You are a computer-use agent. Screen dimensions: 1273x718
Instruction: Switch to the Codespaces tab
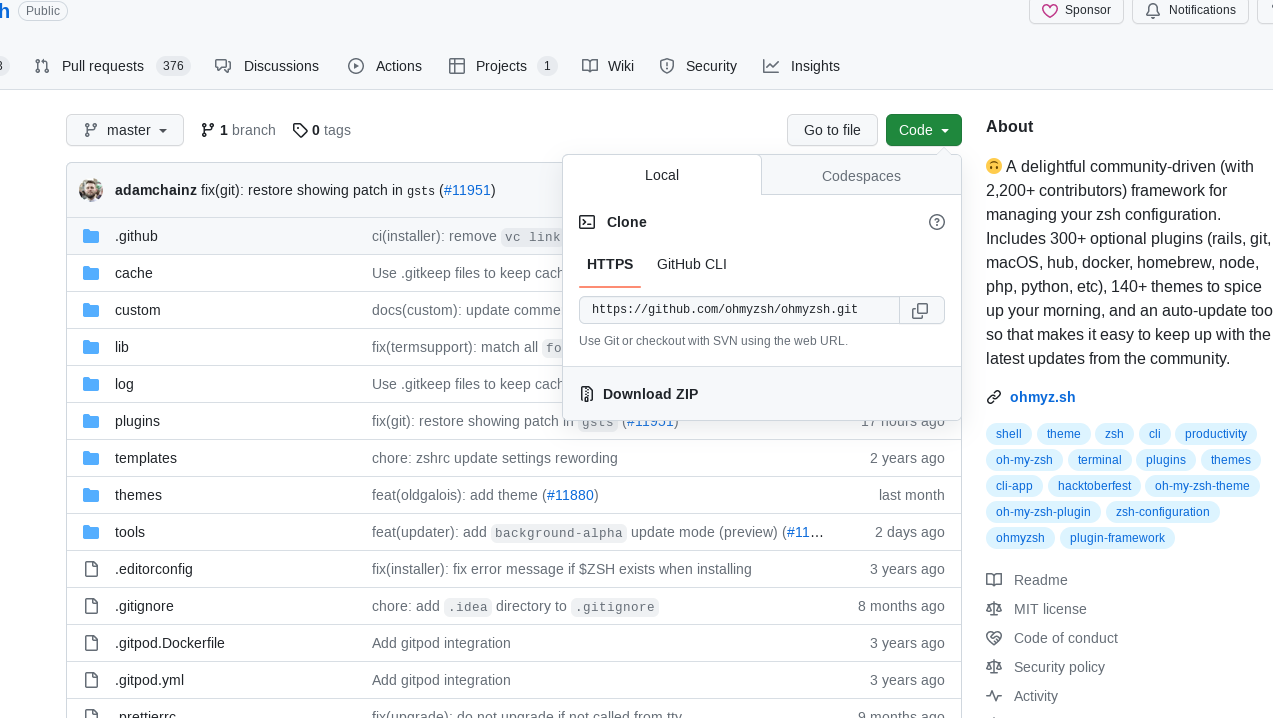[x=861, y=176]
